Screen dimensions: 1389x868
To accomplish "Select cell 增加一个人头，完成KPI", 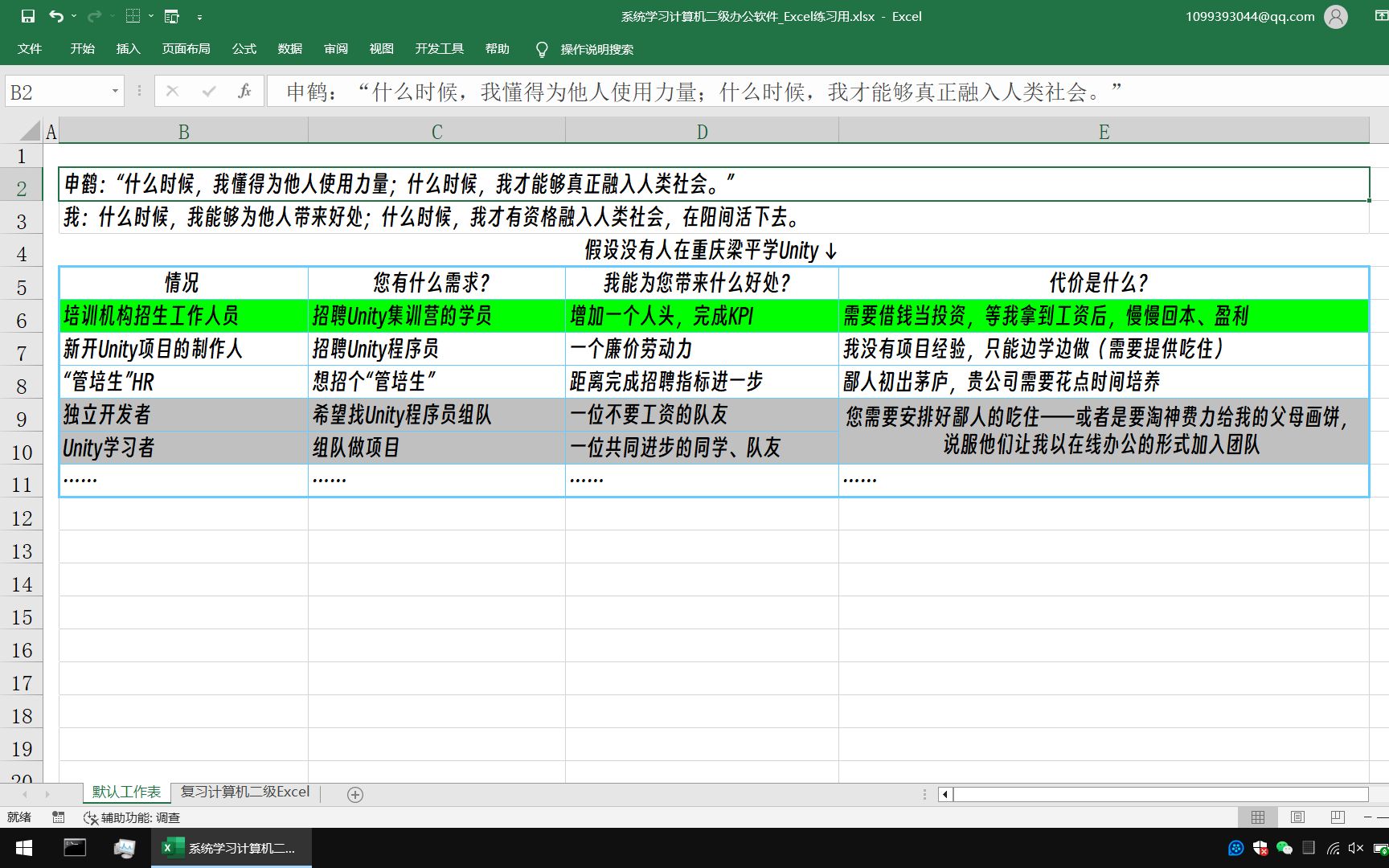I will 702,316.
